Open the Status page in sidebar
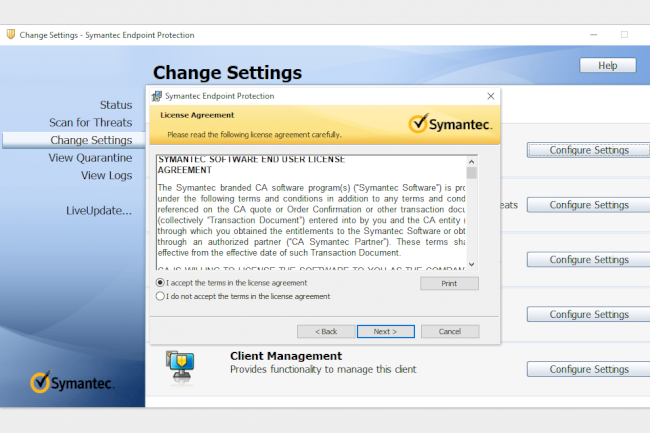650x433 pixels. pyautogui.click(x=116, y=105)
